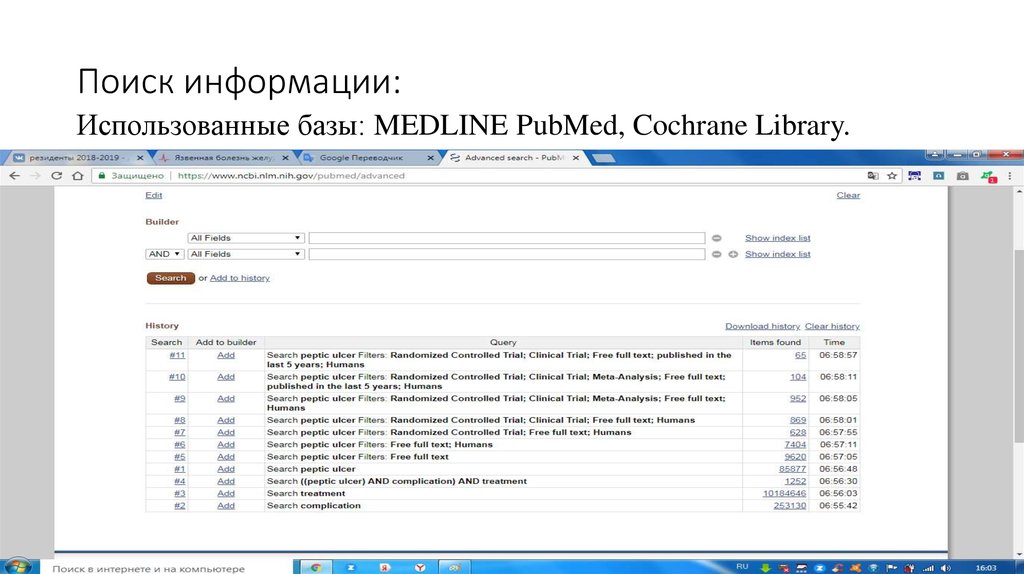
Task: Open the 253130 items found result
Action: tap(790, 505)
